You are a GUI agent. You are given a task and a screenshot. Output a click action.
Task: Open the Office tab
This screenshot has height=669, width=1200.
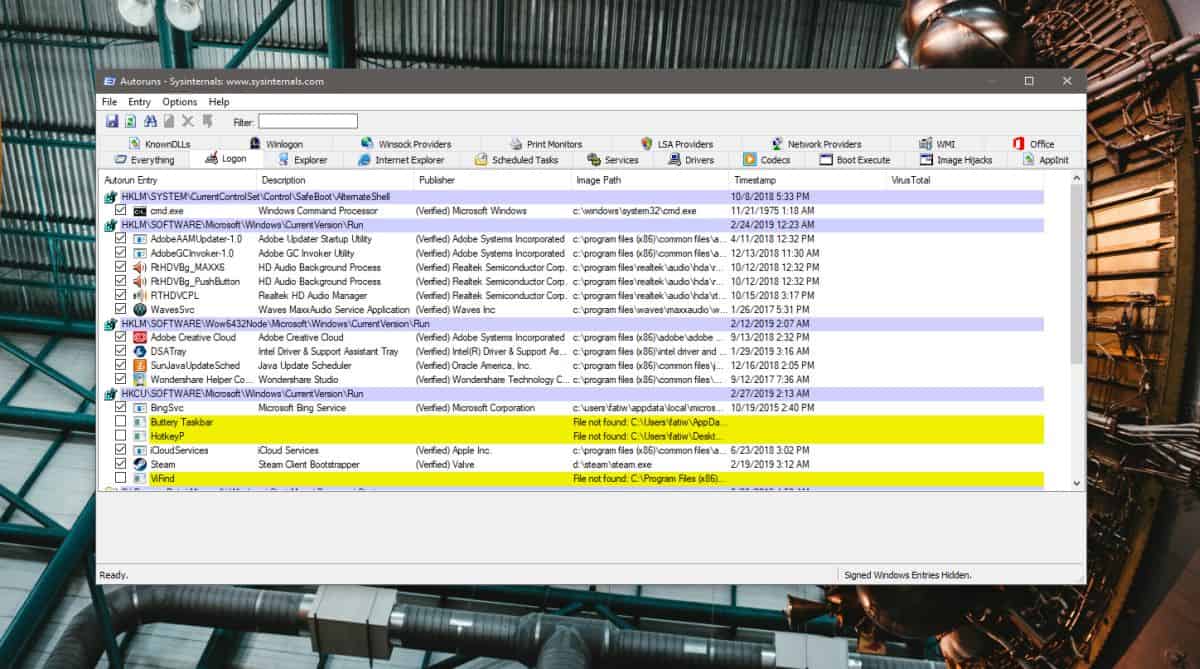1033,144
